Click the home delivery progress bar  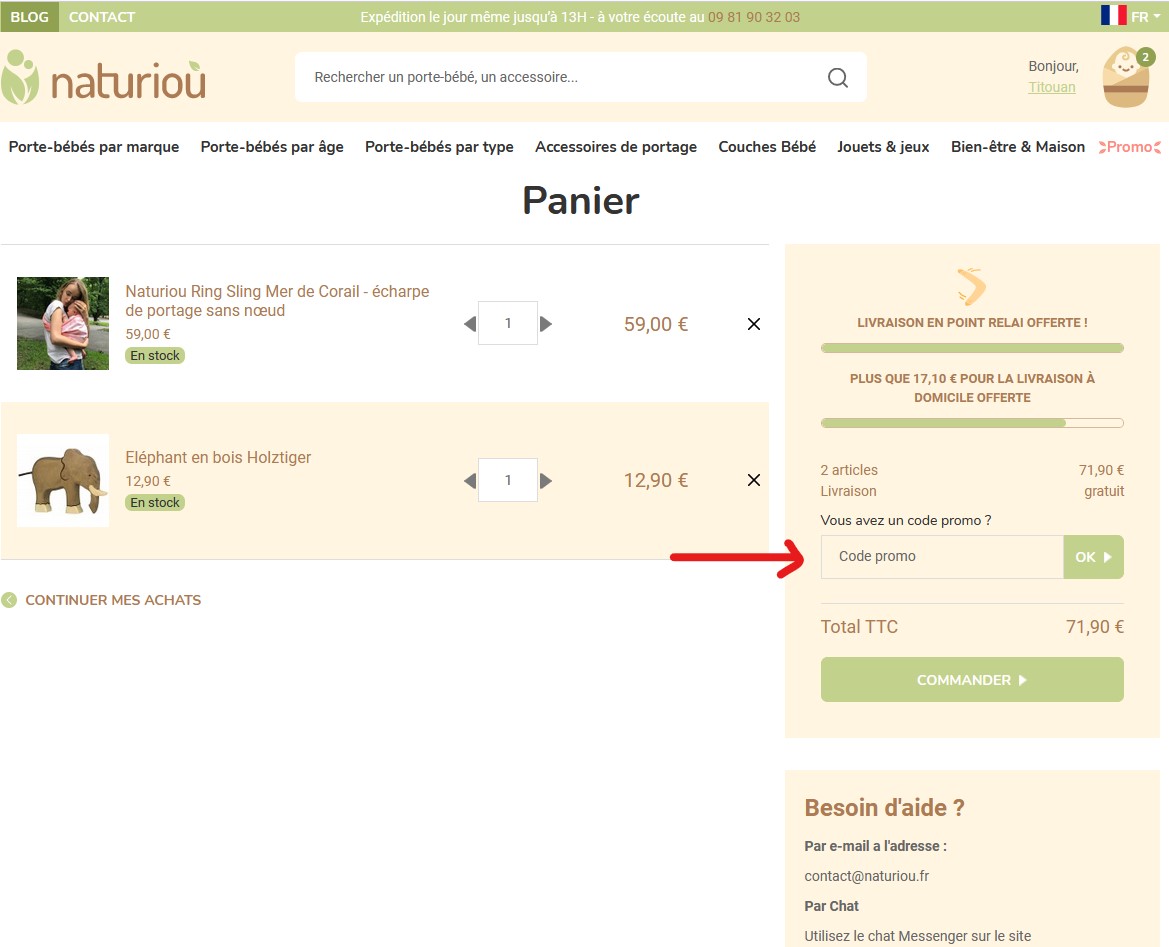point(972,423)
